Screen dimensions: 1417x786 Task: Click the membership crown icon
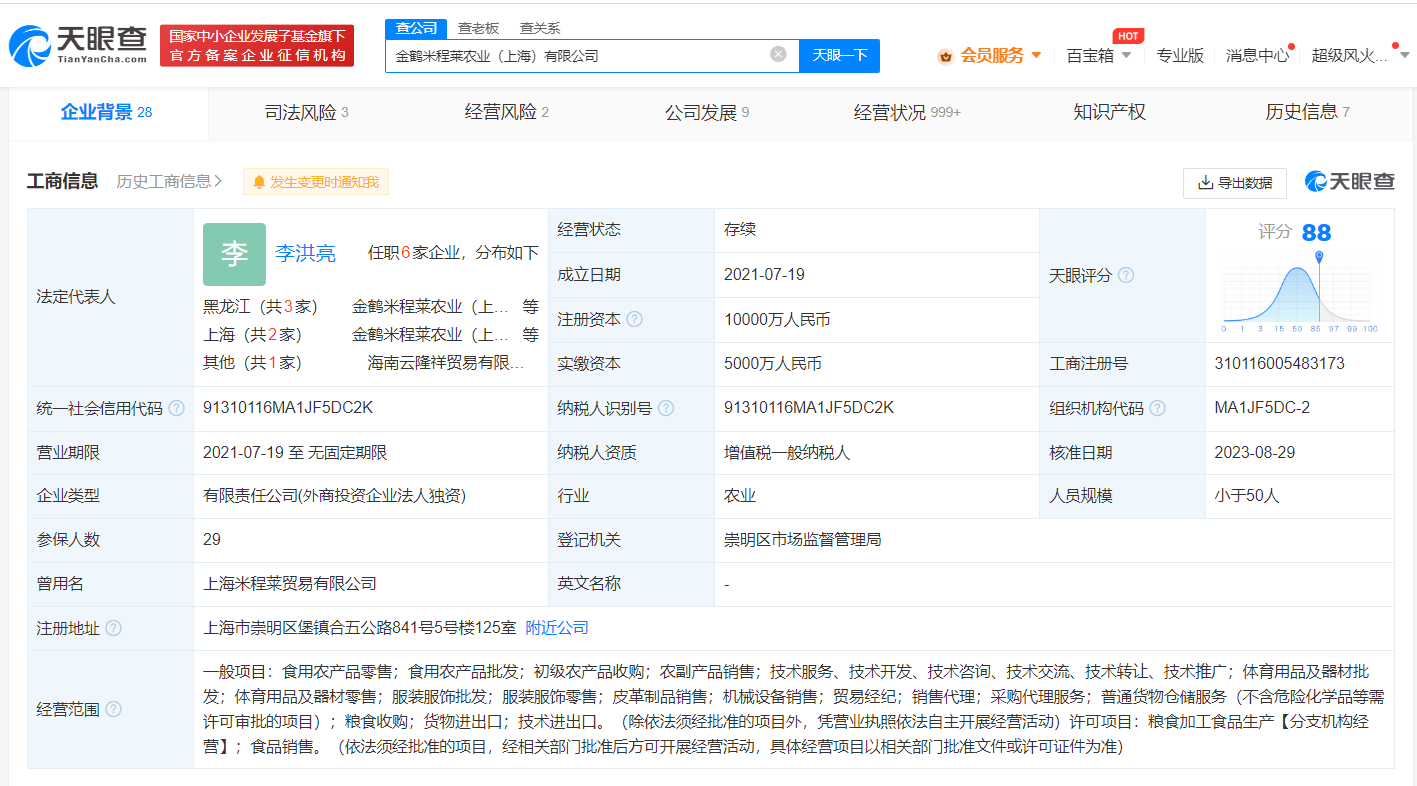click(945, 56)
